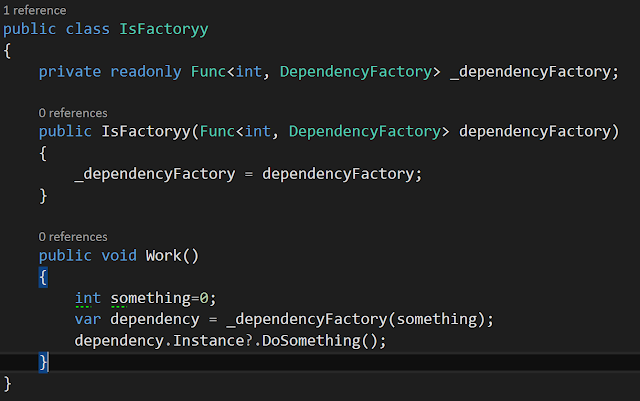The image size is (640, 401).
Task: Click the 'readonly' keyword
Action: (x=146, y=72)
